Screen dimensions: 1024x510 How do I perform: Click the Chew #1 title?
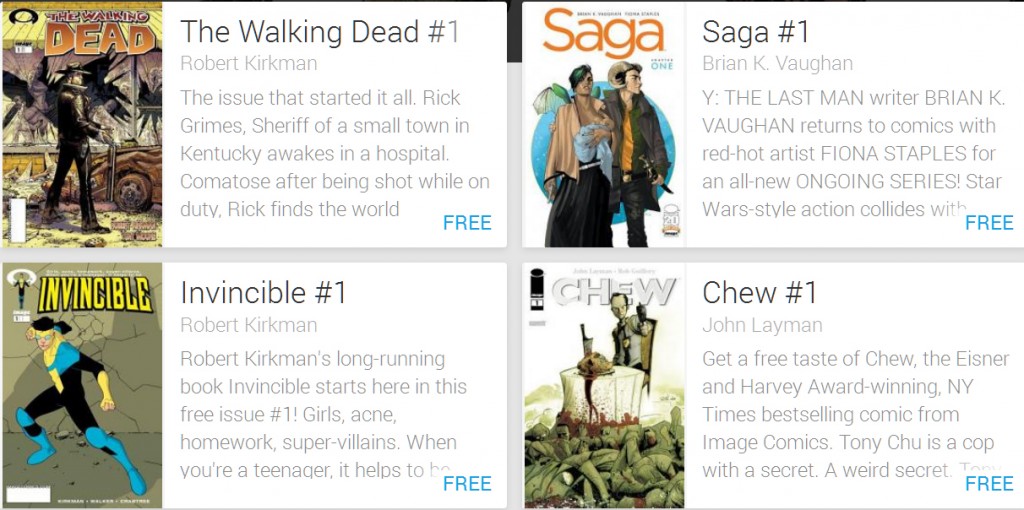click(760, 293)
